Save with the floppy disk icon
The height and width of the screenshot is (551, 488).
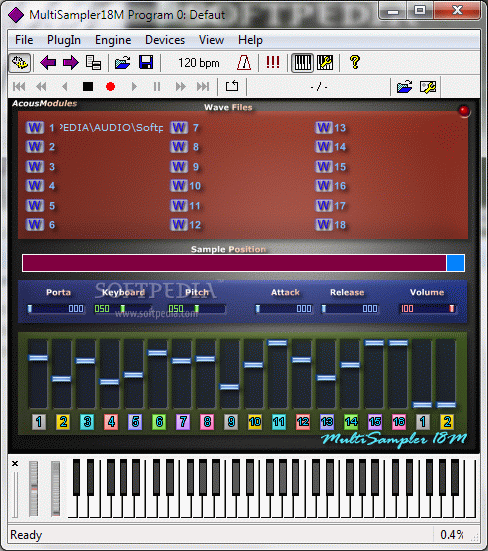click(x=146, y=63)
